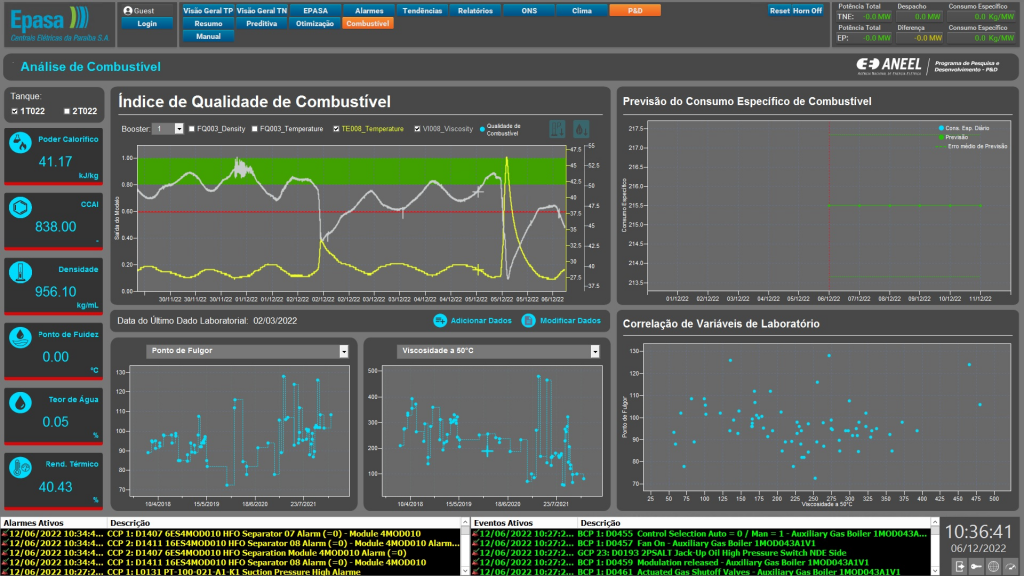Viewport: 1024px width, 576px height.
Task: Open the Booster number dropdown
Action: click(x=179, y=129)
